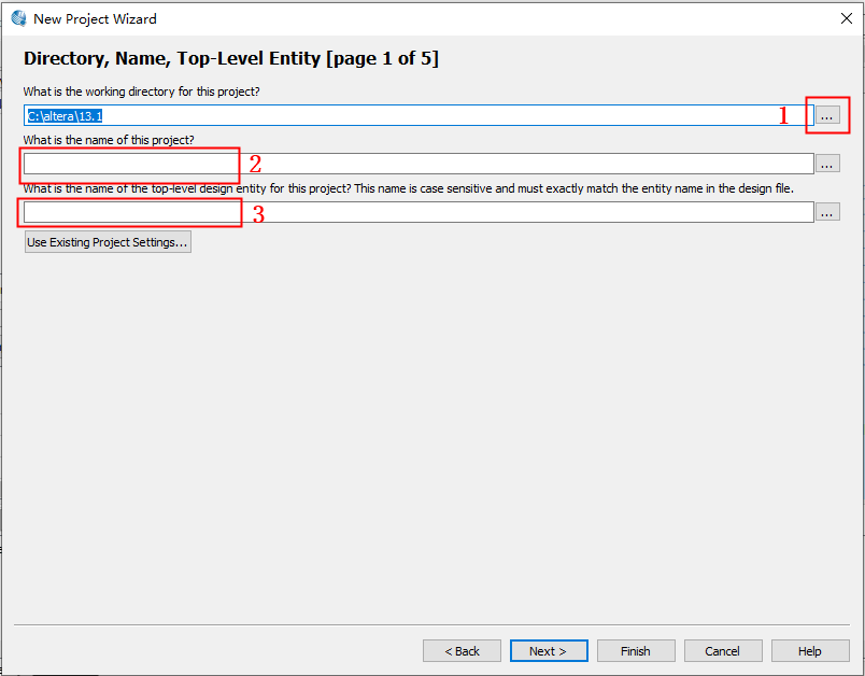Viewport: 865px width, 676px height.
Task: Click the red number 2 annotation marker
Action: tap(255, 165)
